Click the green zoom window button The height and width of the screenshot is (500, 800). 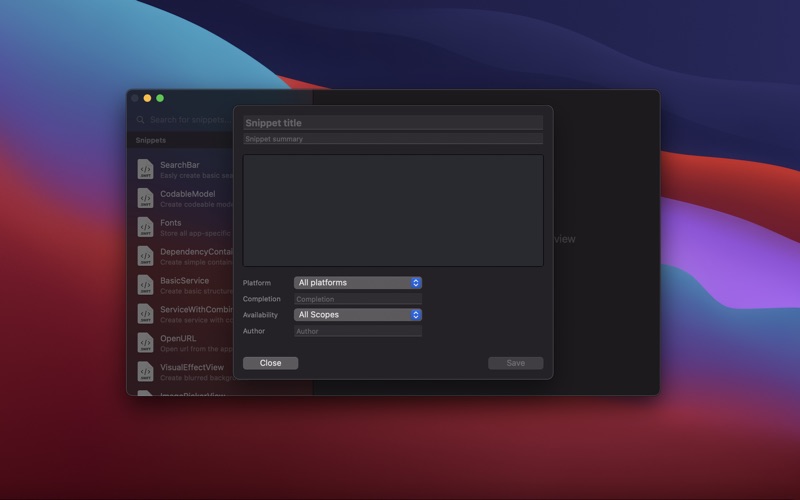click(x=160, y=98)
